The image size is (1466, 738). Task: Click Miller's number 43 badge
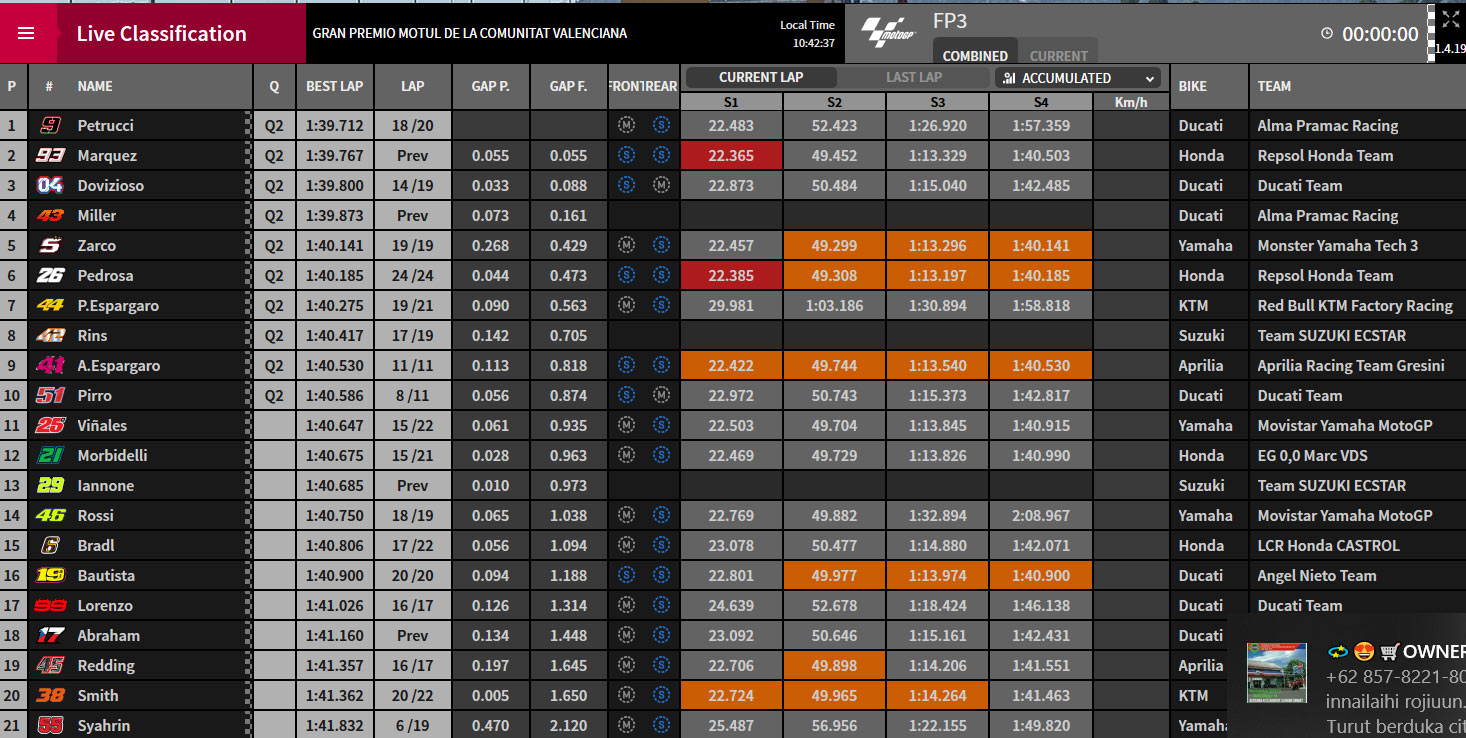(50, 215)
